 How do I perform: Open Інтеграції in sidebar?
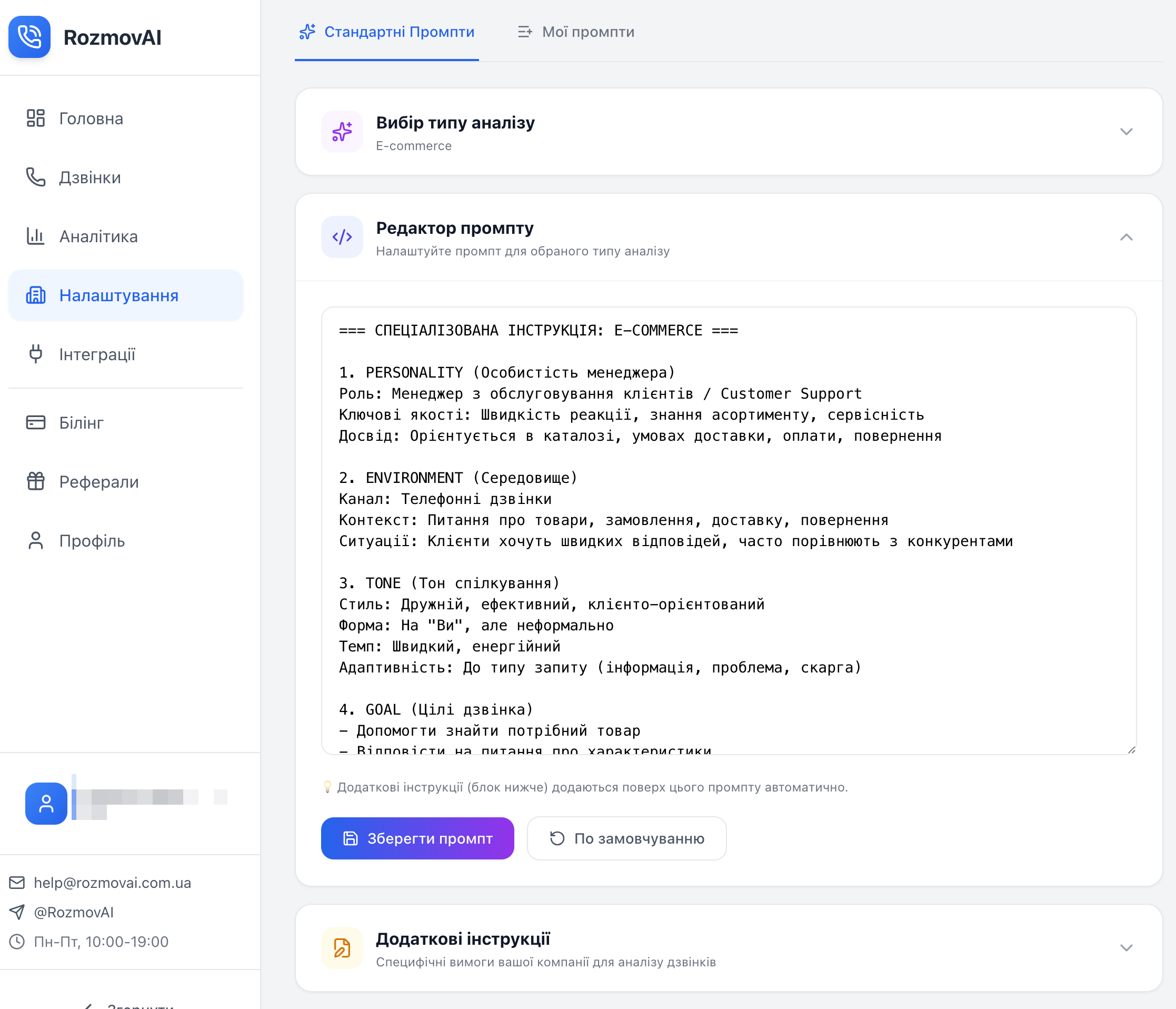(126, 354)
